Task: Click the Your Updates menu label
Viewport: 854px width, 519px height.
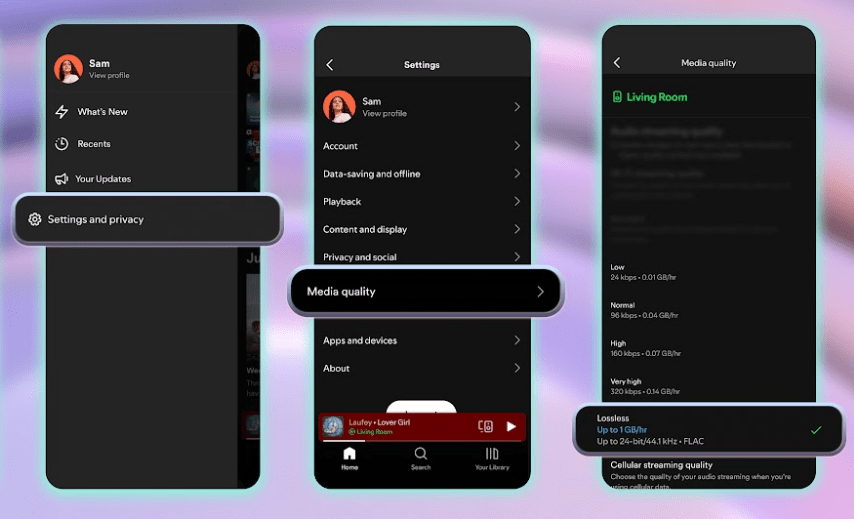Action: click(103, 179)
